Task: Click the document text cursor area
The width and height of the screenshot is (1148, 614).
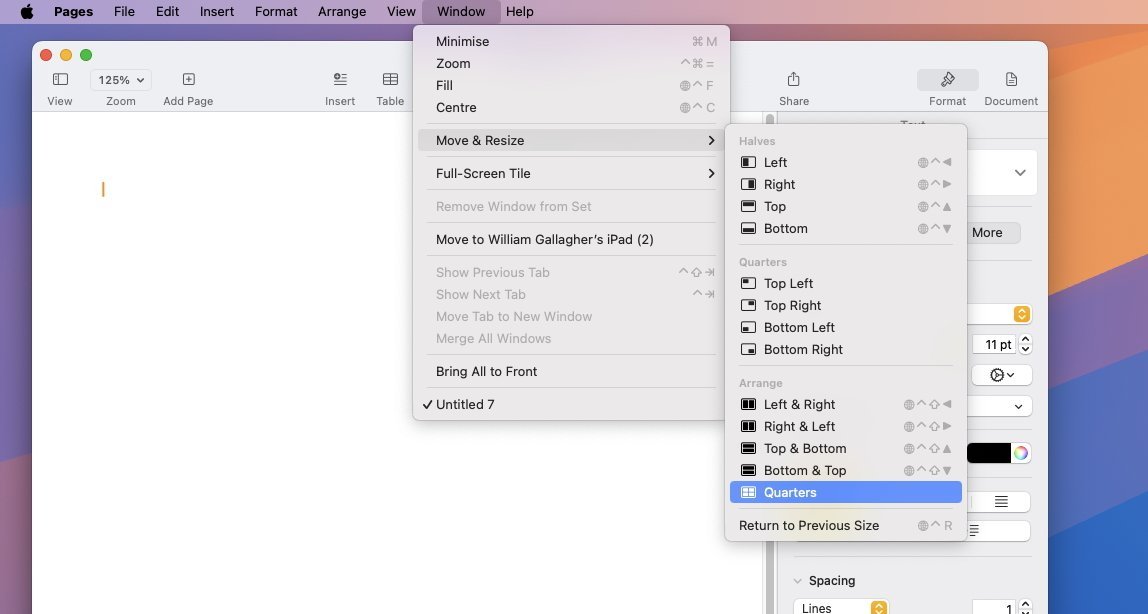Action: tap(103, 190)
